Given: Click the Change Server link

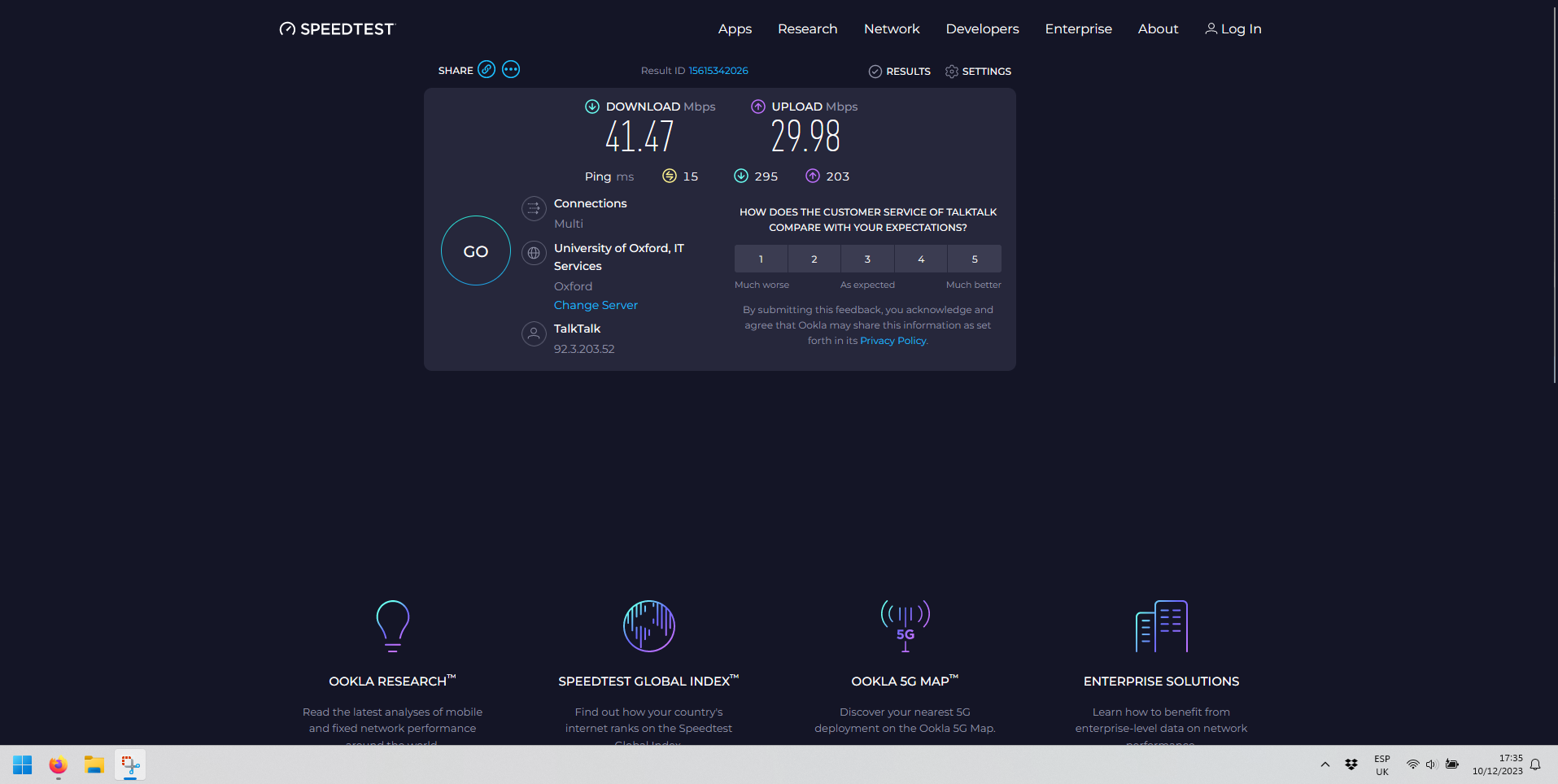Looking at the screenshot, I should coord(596,305).
